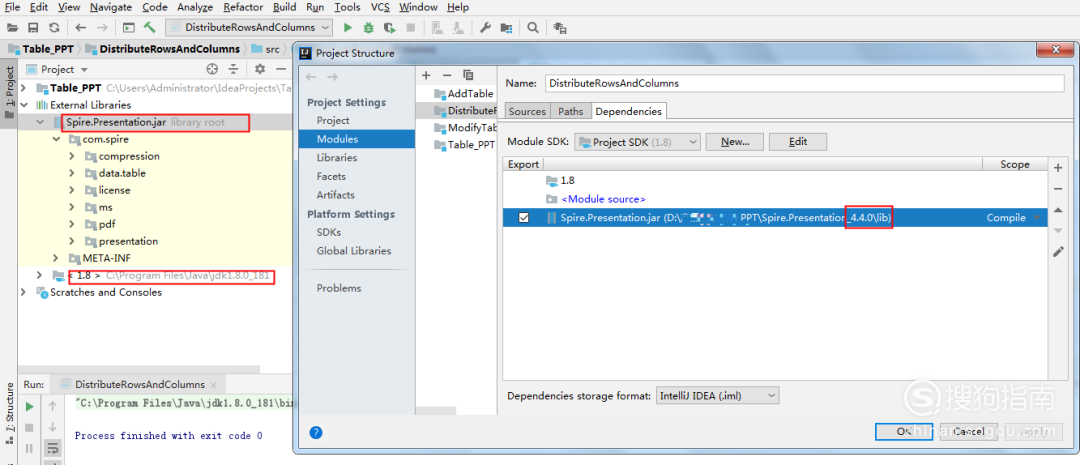Select the DistributeRowsAndColumns Run tab
The width and height of the screenshot is (1080, 465).
click(140, 384)
